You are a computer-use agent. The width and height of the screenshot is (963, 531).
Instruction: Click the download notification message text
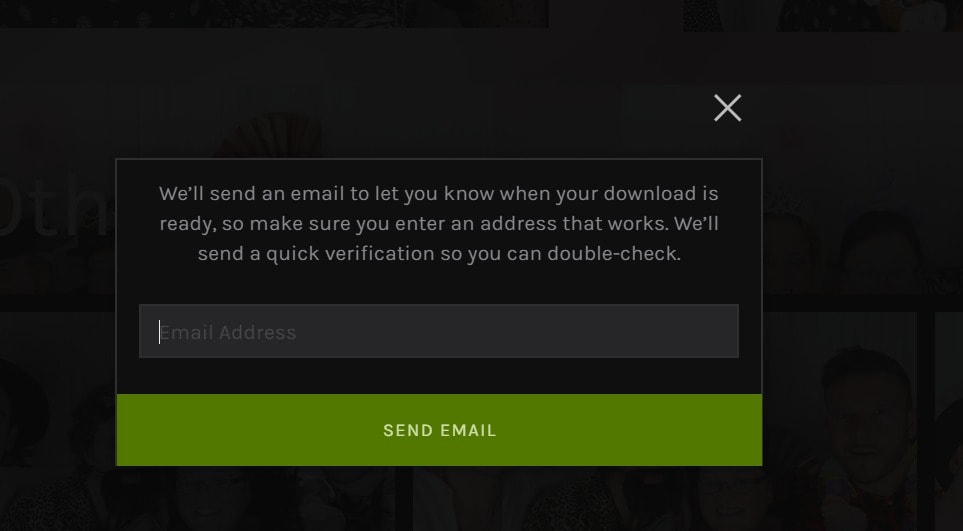click(x=439, y=223)
